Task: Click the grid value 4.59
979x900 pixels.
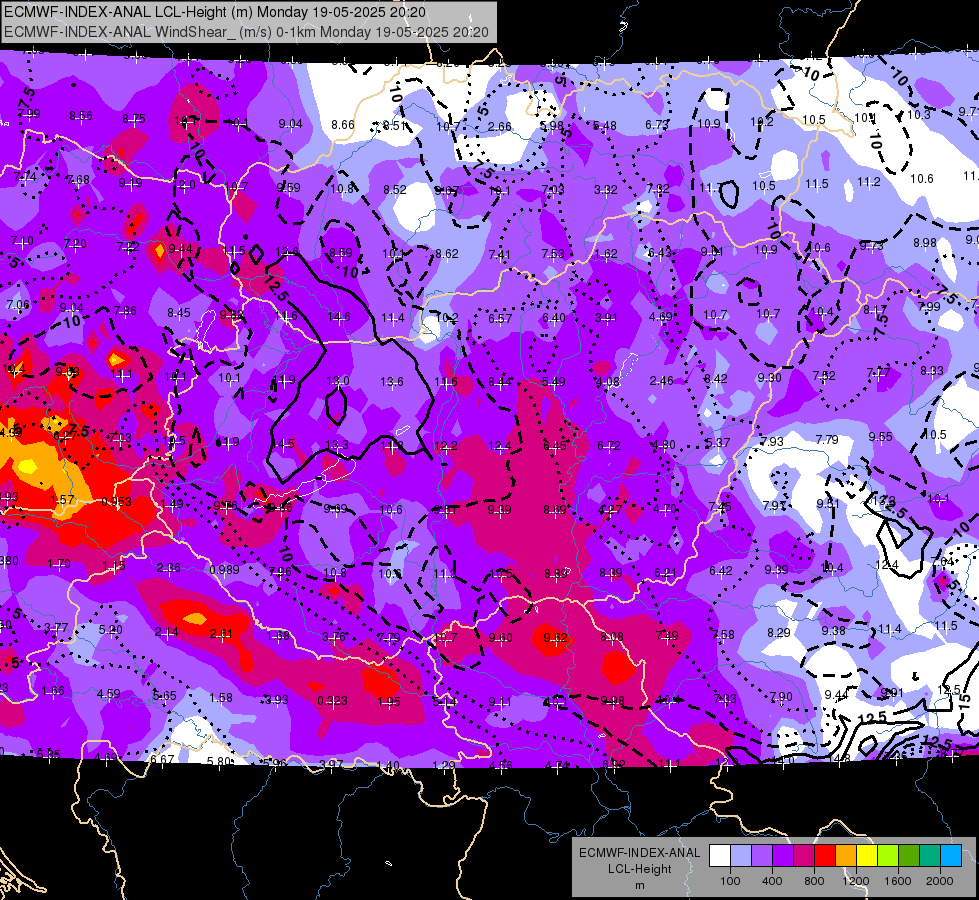Action: (109, 694)
